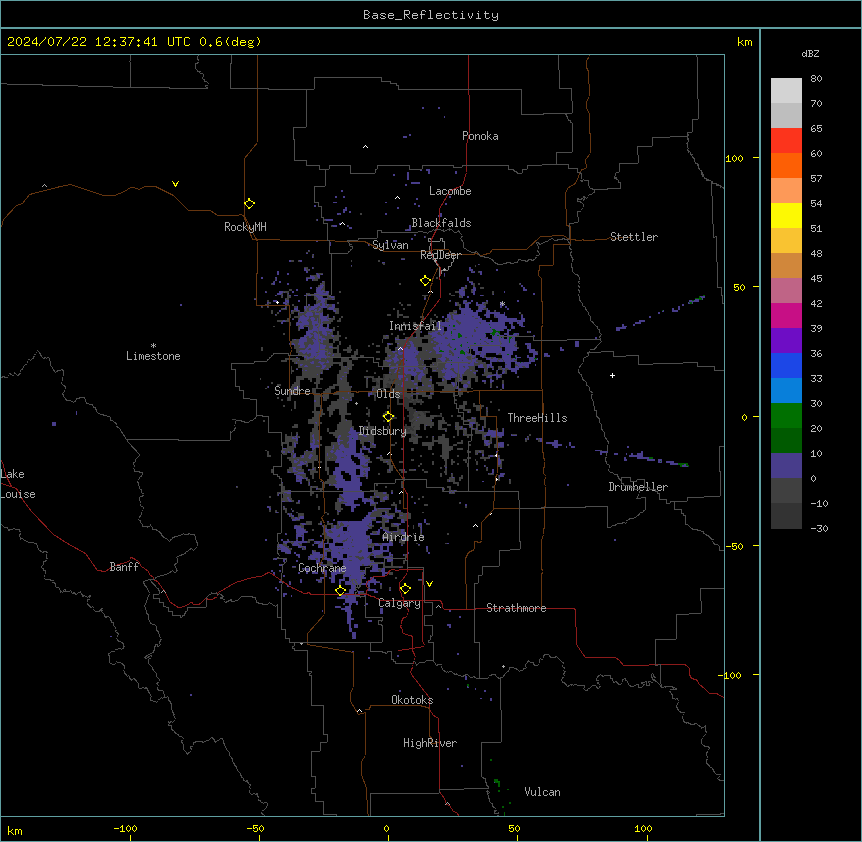Click the yellow diamond marker above RockyMH

point(249,204)
